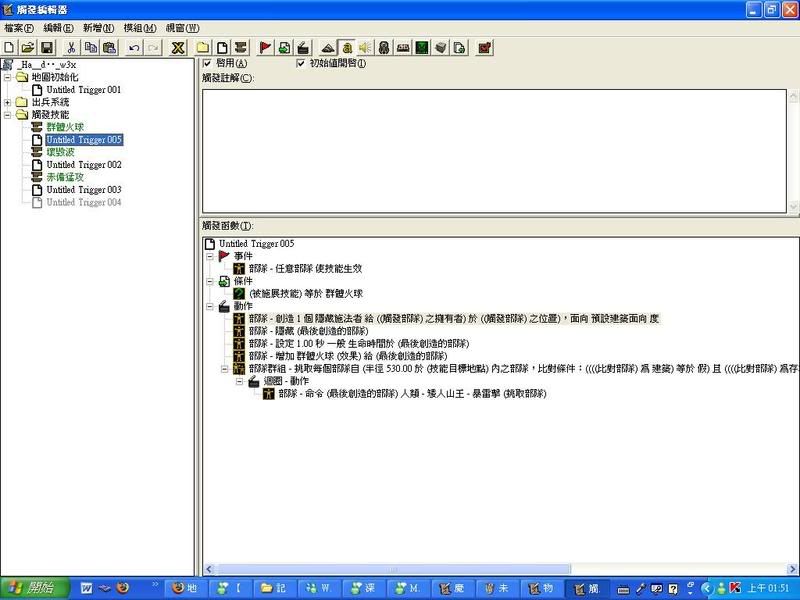Collapse the 地圖初始化 folder in trigger tree
The height and width of the screenshot is (600, 800).
click(8, 77)
